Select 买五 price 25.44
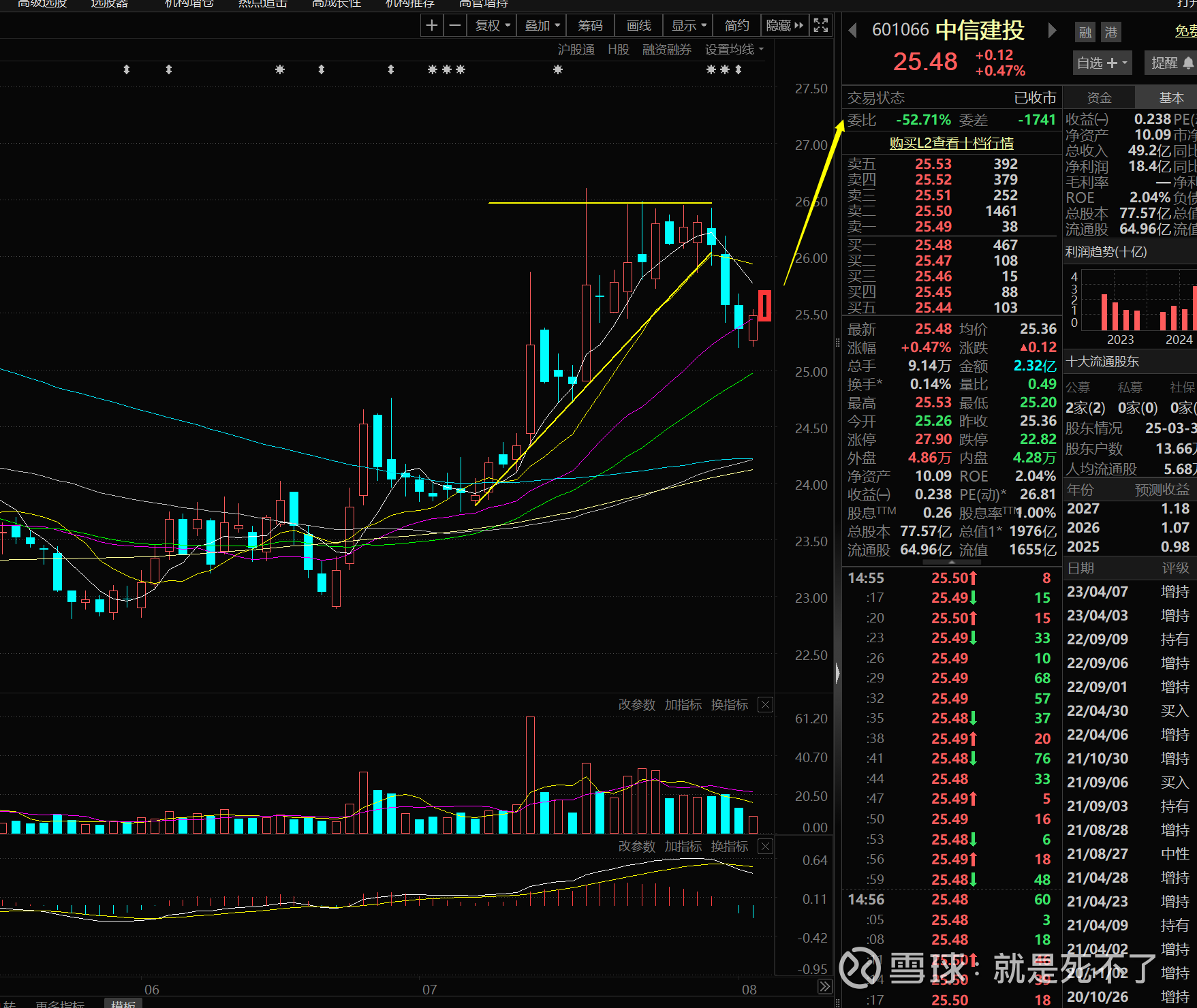 933,308
